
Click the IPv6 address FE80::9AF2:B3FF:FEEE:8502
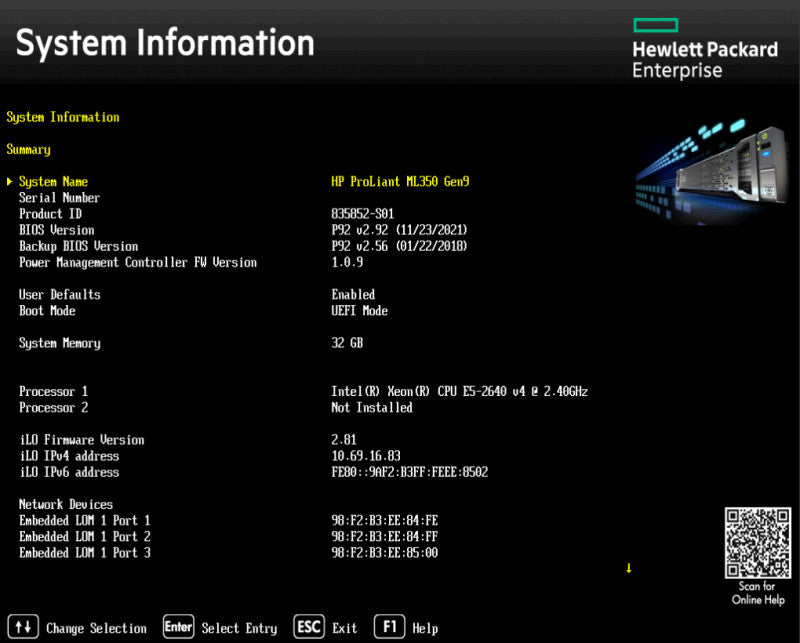point(410,473)
